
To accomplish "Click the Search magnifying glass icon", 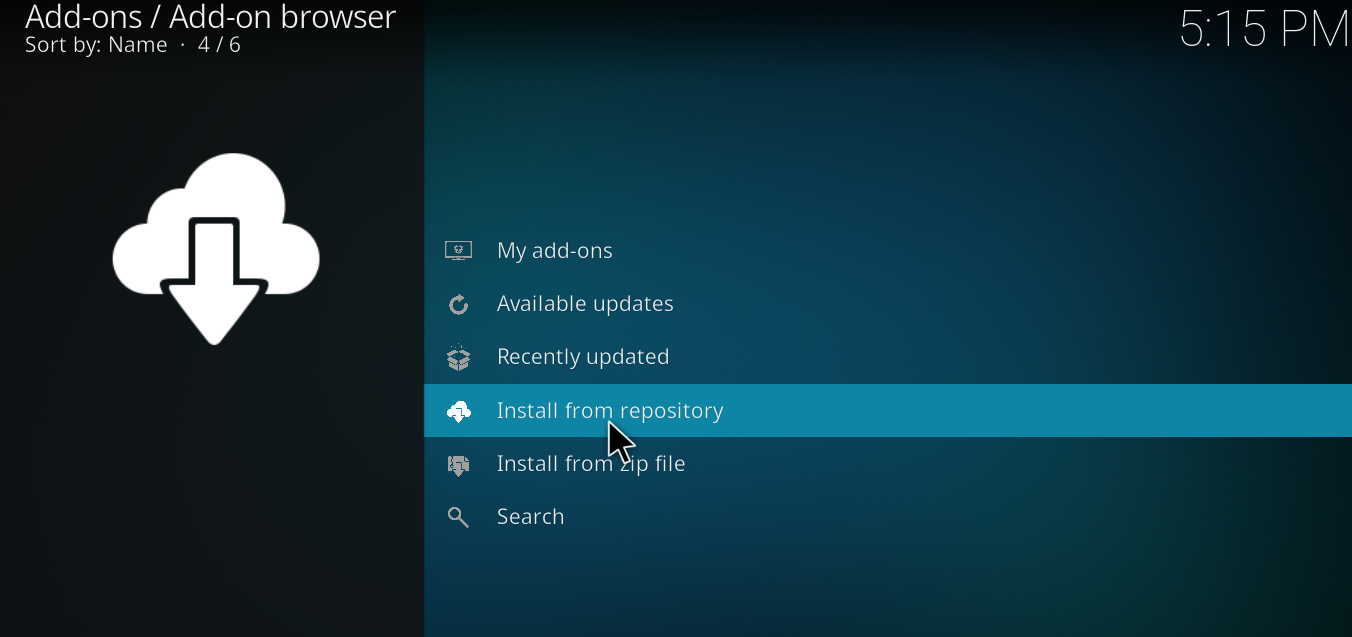I will click(x=458, y=517).
